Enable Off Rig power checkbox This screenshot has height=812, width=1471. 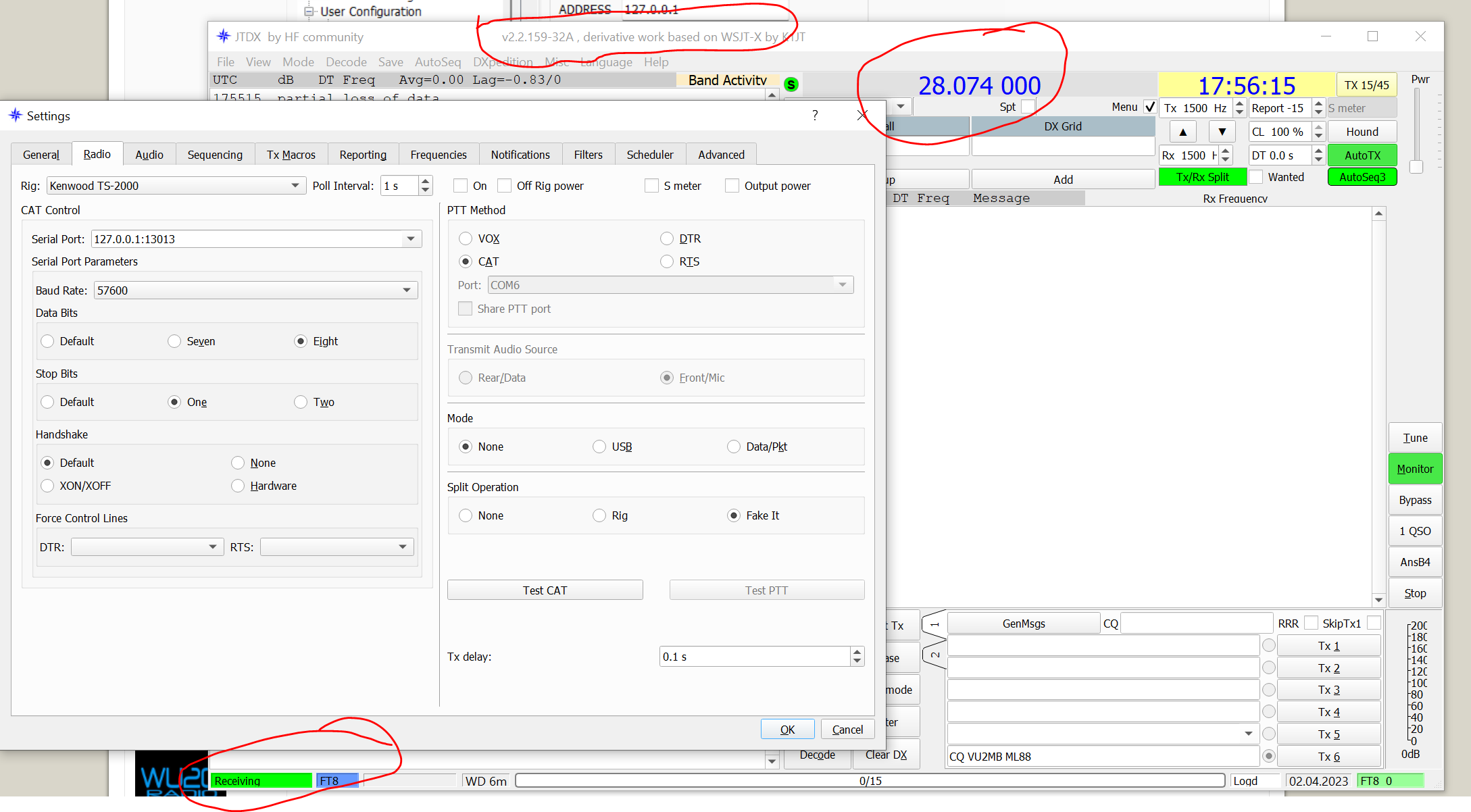(504, 186)
